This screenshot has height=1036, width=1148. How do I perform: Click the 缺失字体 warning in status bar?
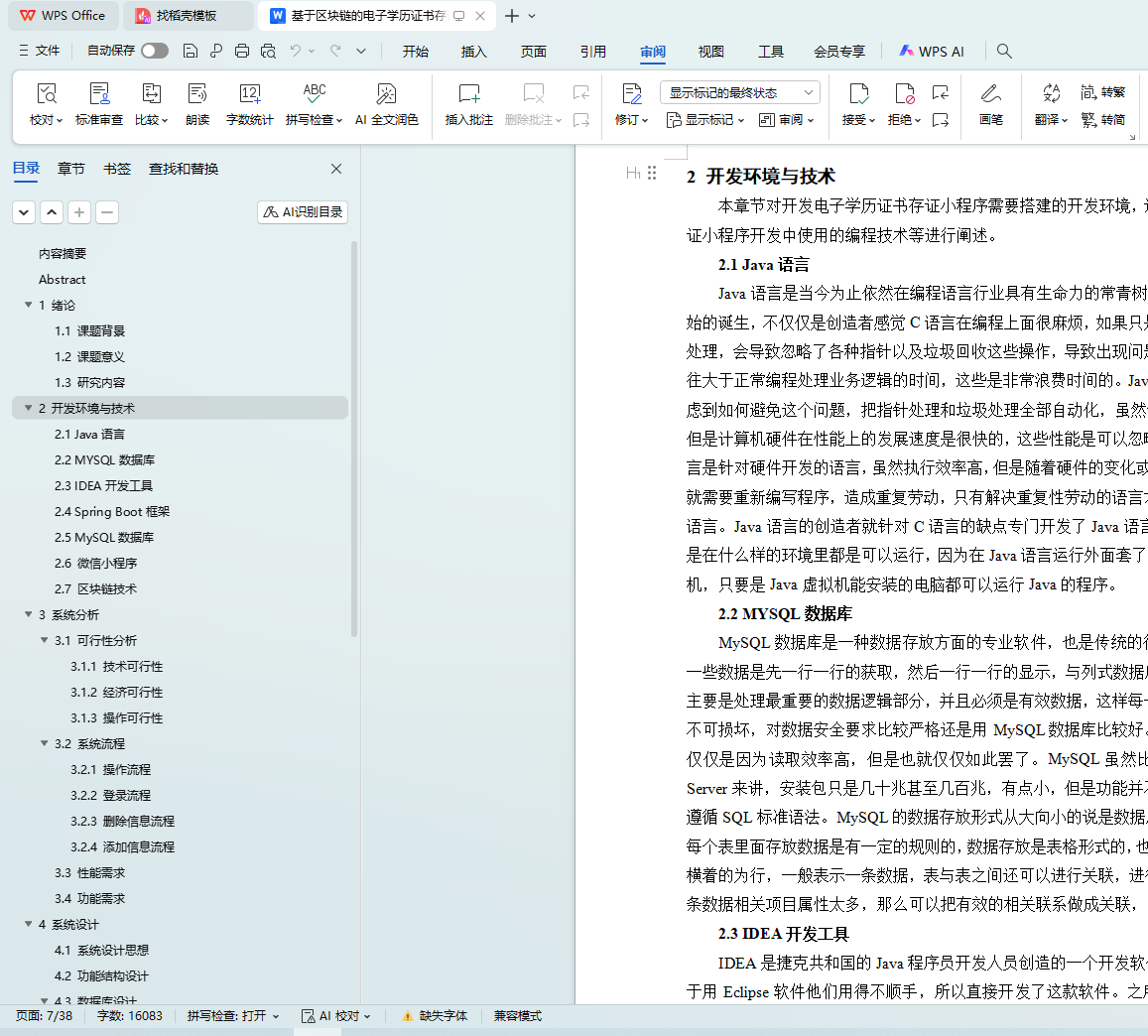(x=434, y=1016)
